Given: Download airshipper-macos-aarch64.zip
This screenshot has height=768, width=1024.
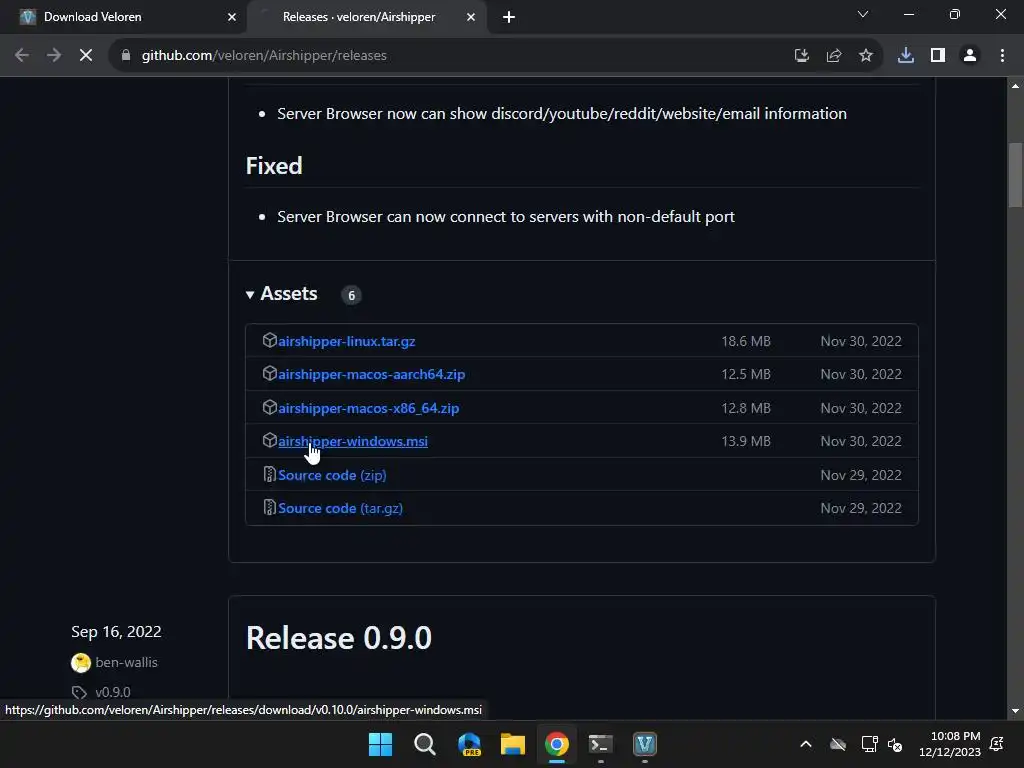Looking at the screenshot, I should click(372, 374).
